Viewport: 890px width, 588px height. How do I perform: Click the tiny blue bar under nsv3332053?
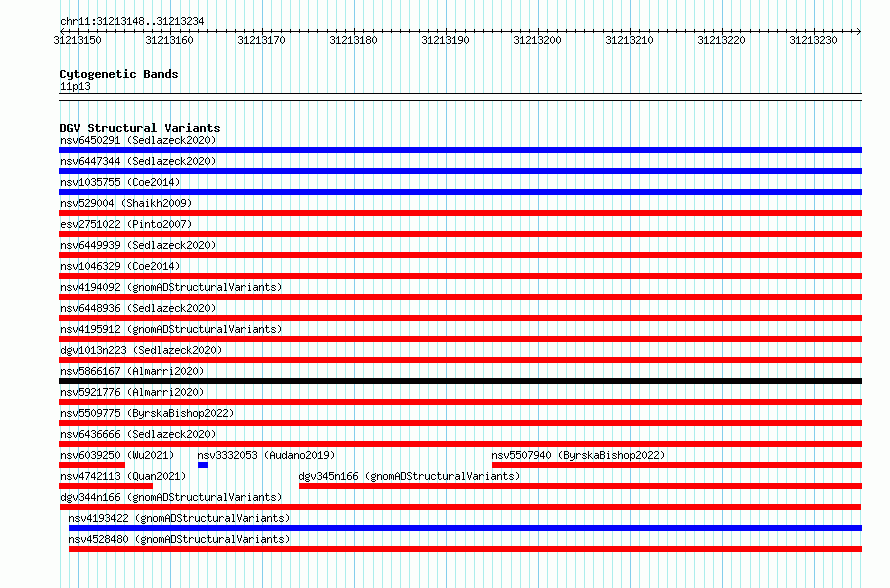tap(203, 465)
